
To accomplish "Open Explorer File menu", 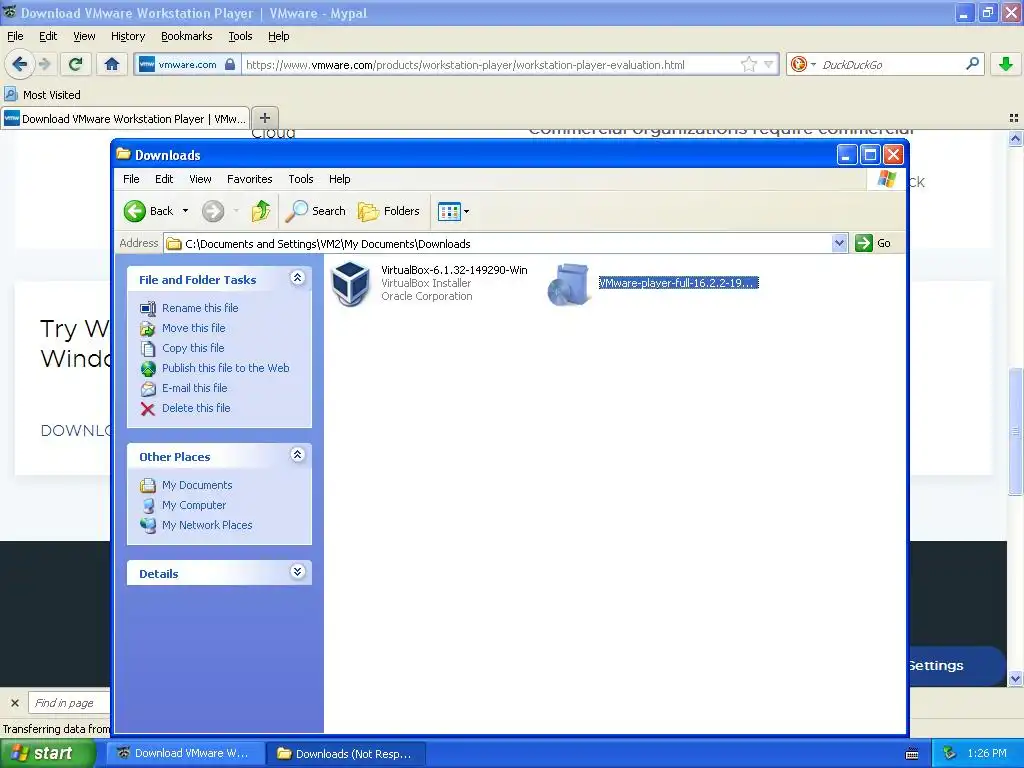I will pos(131,179).
